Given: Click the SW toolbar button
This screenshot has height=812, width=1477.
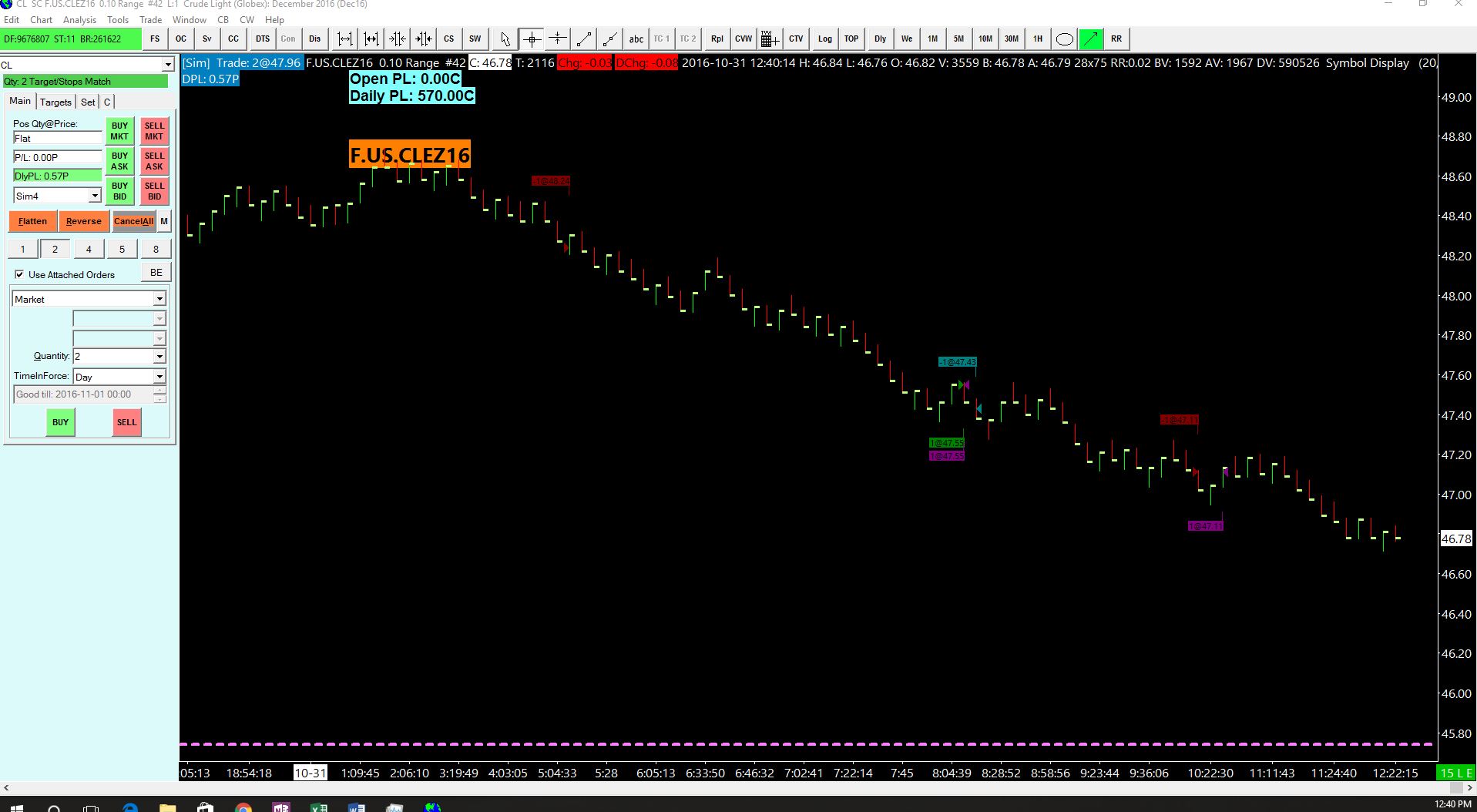Looking at the screenshot, I should pos(475,39).
